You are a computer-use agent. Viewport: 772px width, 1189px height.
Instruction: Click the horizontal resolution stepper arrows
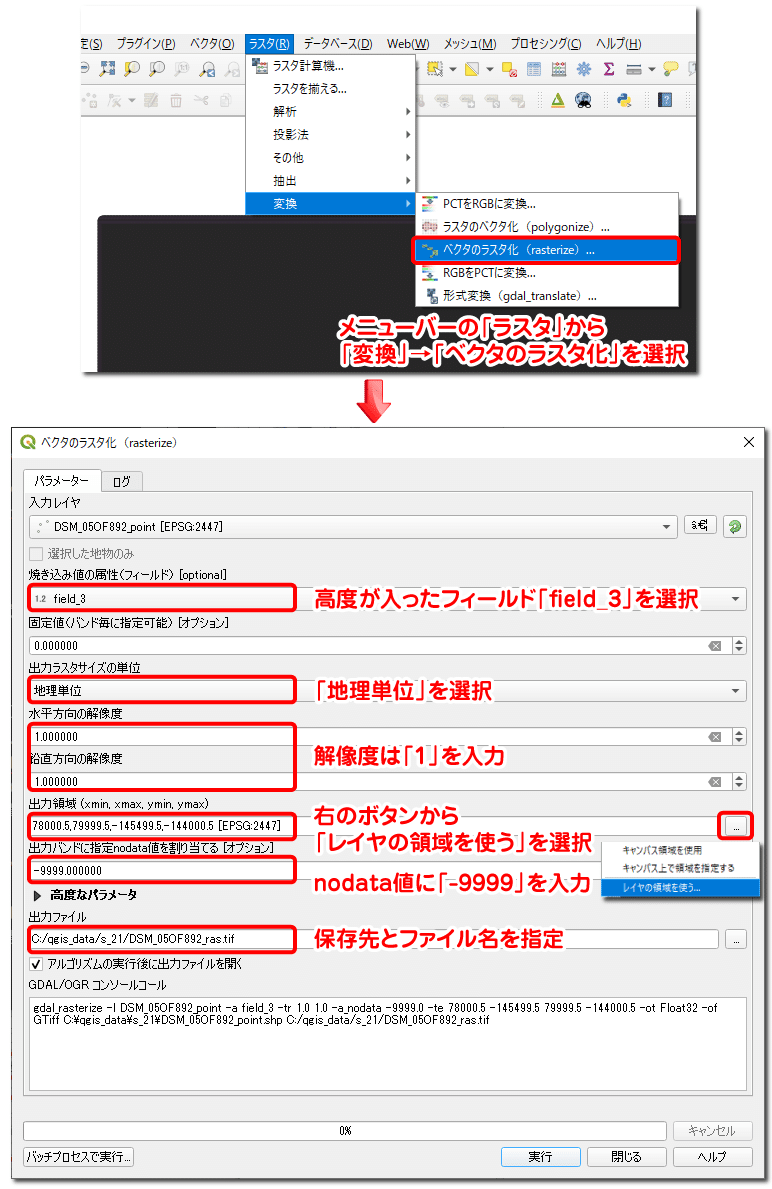(x=739, y=737)
